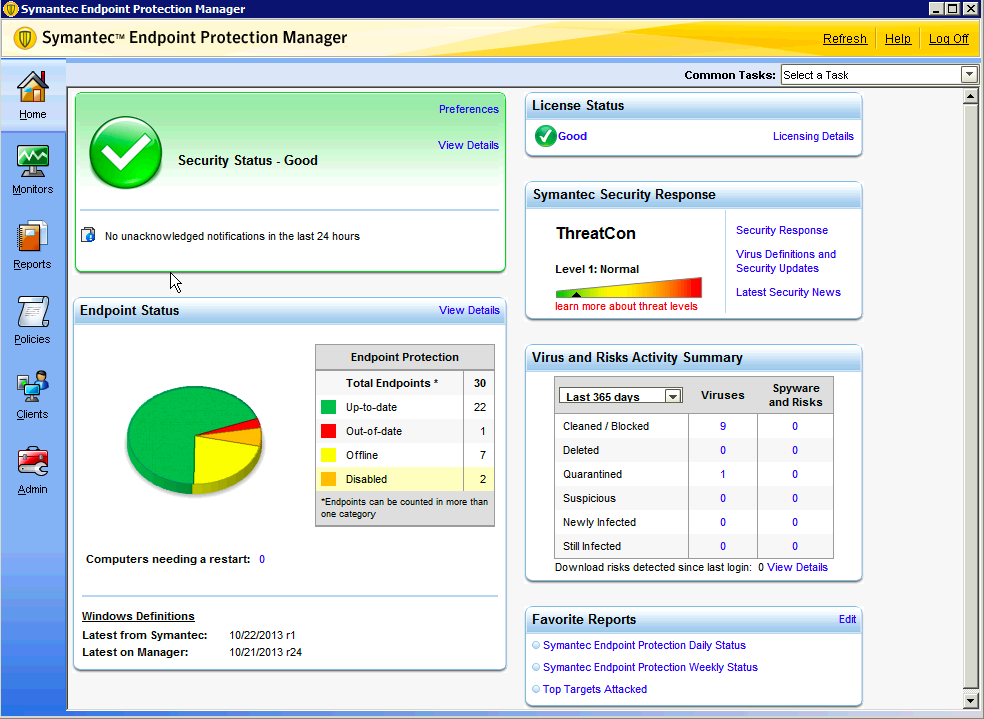Edit the Favorite Reports list
The width and height of the screenshot is (984, 719).
point(847,619)
